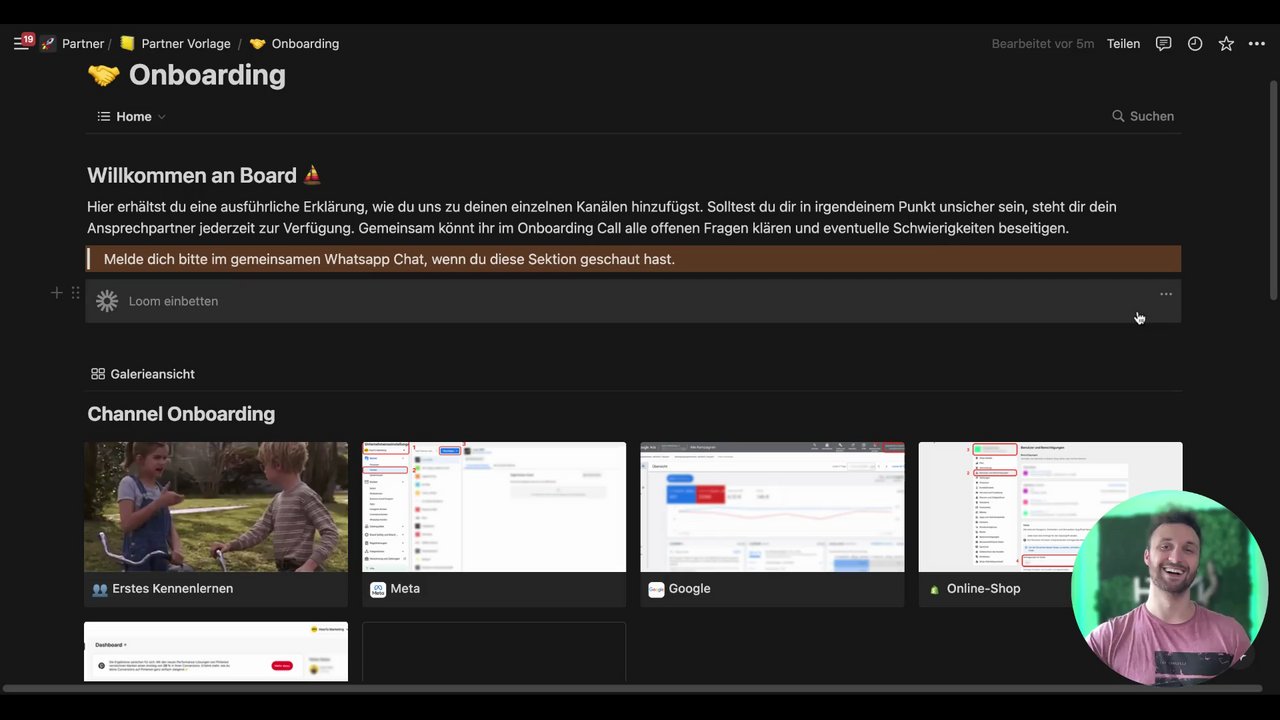This screenshot has width=1280, height=720.
Task: Favorite the page with the star icon
Action: click(1226, 44)
